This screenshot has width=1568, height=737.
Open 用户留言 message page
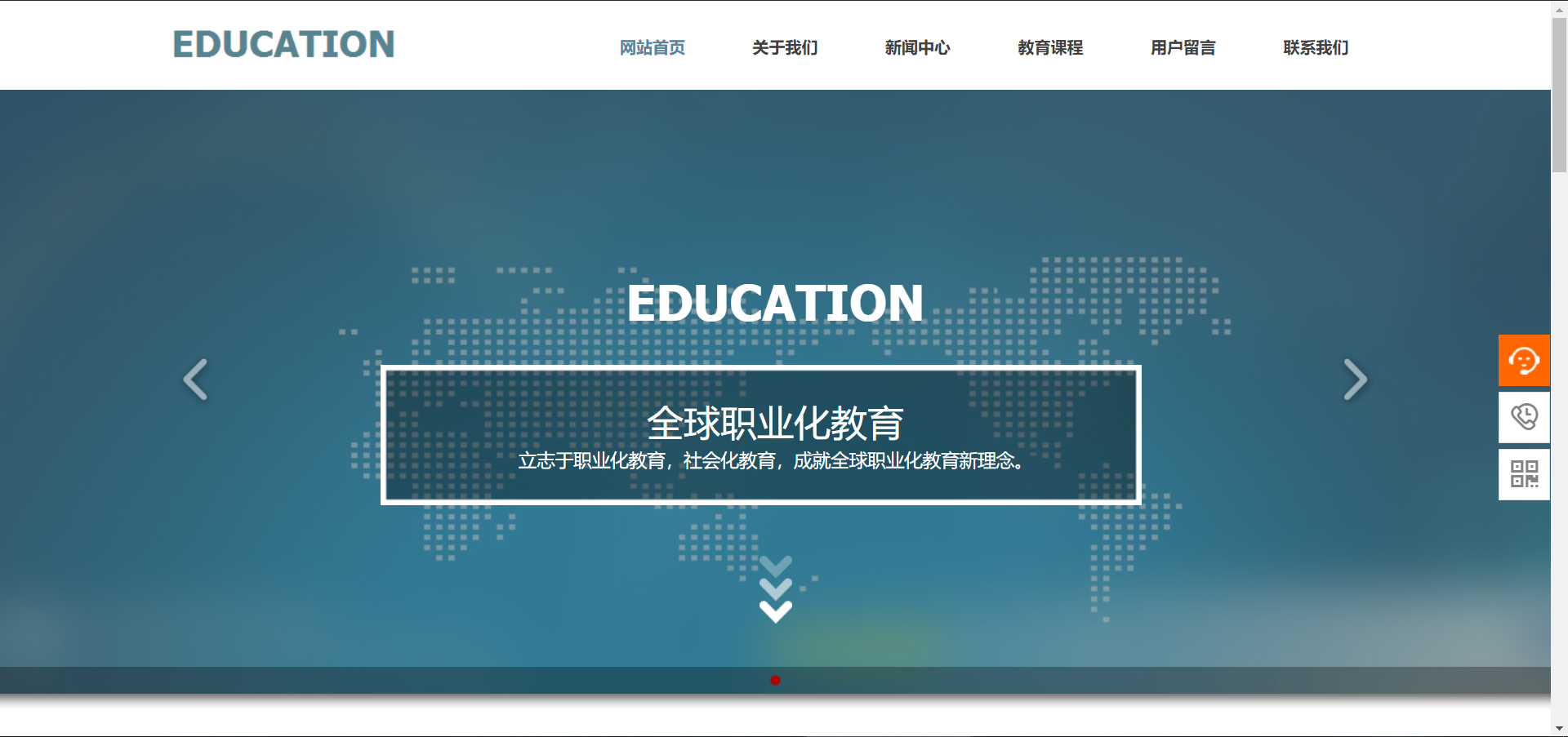pyautogui.click(x=1183, y=48)
